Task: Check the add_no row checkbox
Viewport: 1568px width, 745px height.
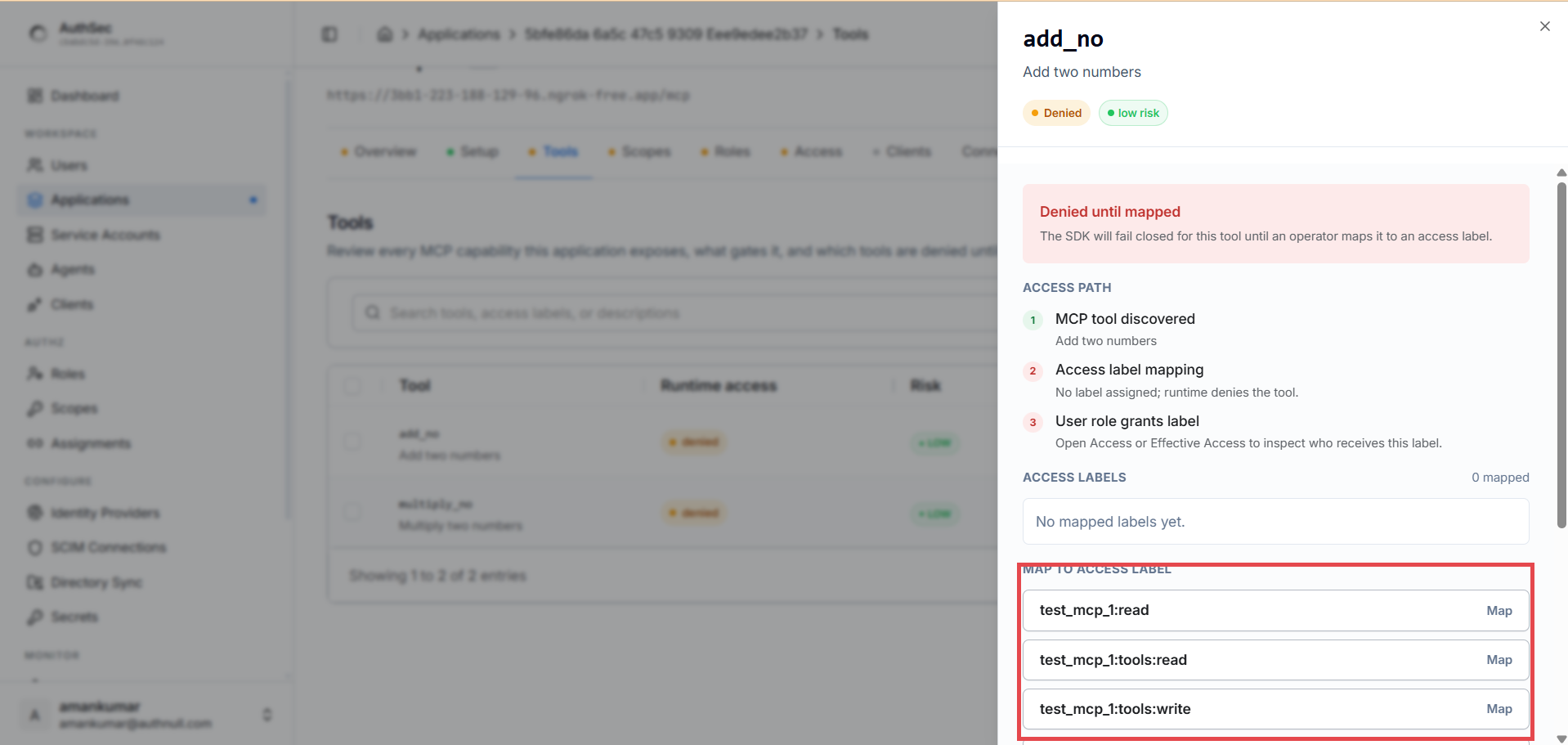Action: coord(352,442)
